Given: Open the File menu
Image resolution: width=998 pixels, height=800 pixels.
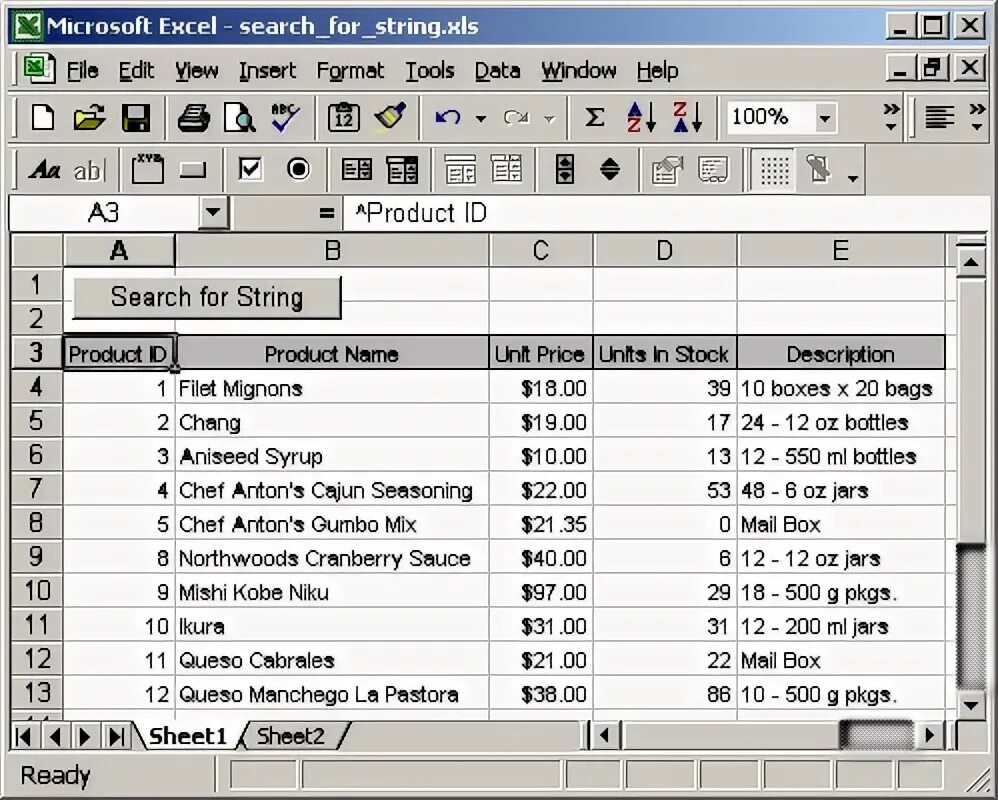Looking at the screenshot, I should click(x=83, y=70).
